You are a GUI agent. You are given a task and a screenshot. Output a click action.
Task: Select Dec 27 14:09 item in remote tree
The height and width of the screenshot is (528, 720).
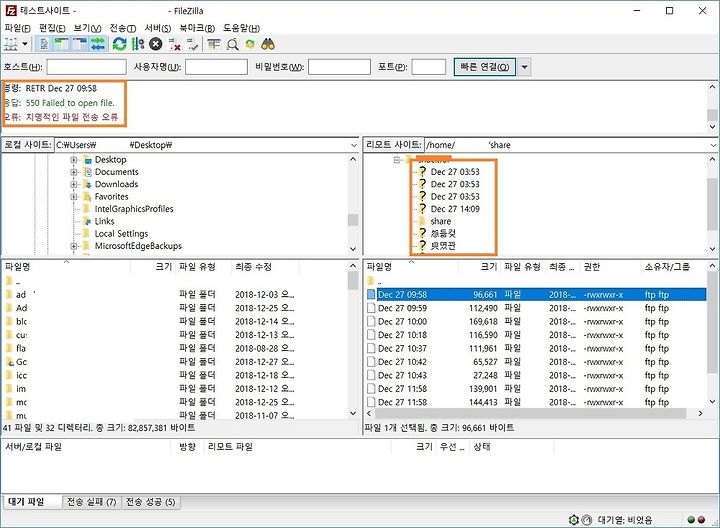coord(455,209)
